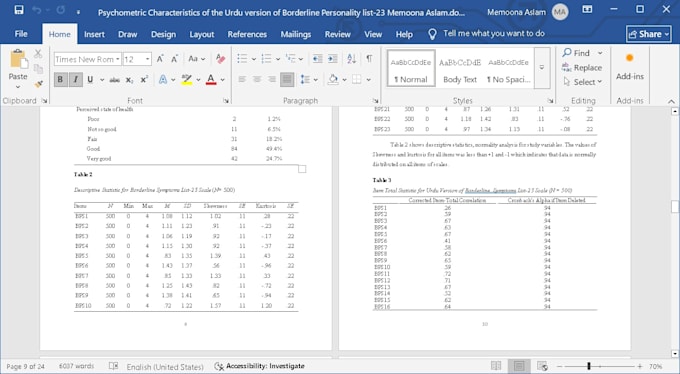Image resolution: width=680 pixels, height=374 pixels.
Task: Copy selection with the Copy icon
Action: point(38,69)
